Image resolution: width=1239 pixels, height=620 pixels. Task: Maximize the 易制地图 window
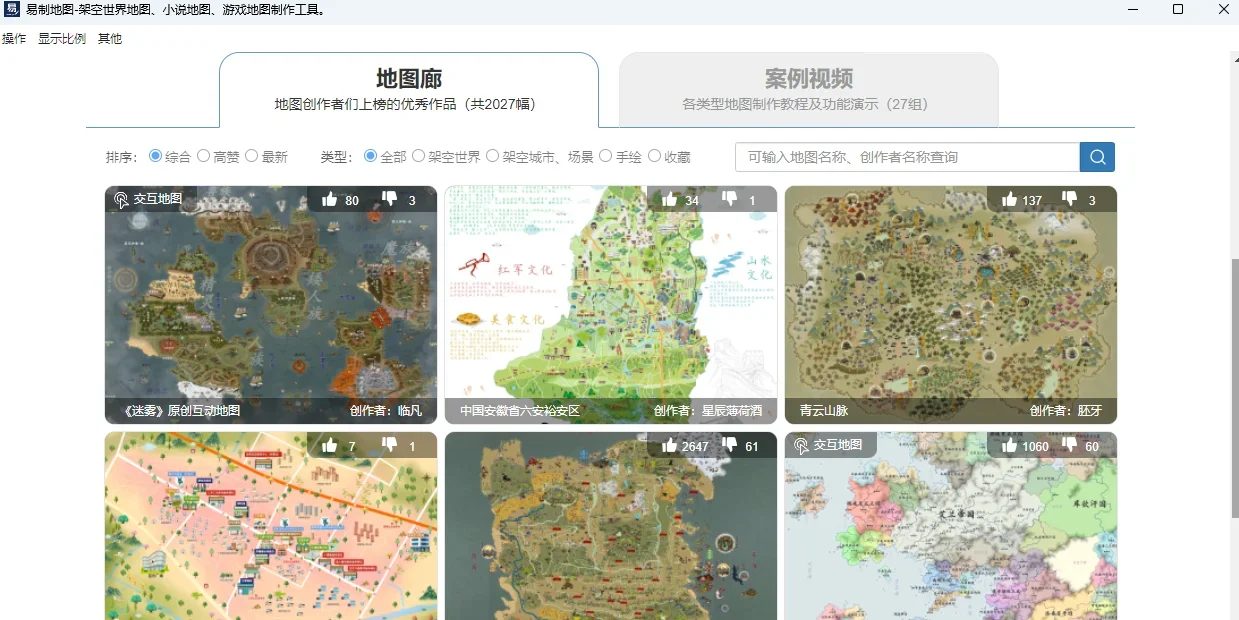pyautogui.click(x=1178, y=10)
